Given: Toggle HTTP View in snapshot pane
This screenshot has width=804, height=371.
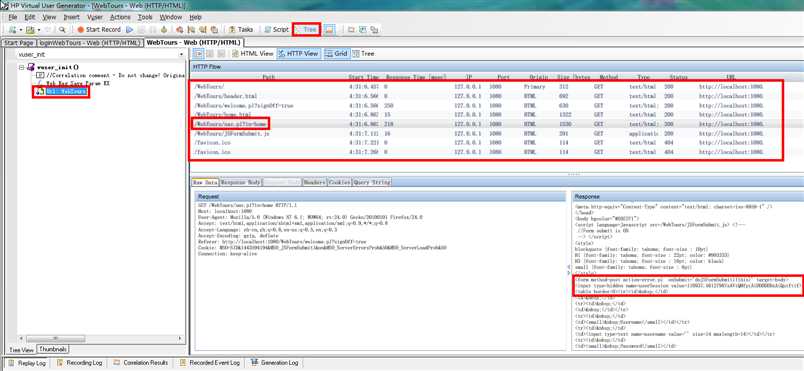Looking at the screenshot, I should tap(298, 53).
